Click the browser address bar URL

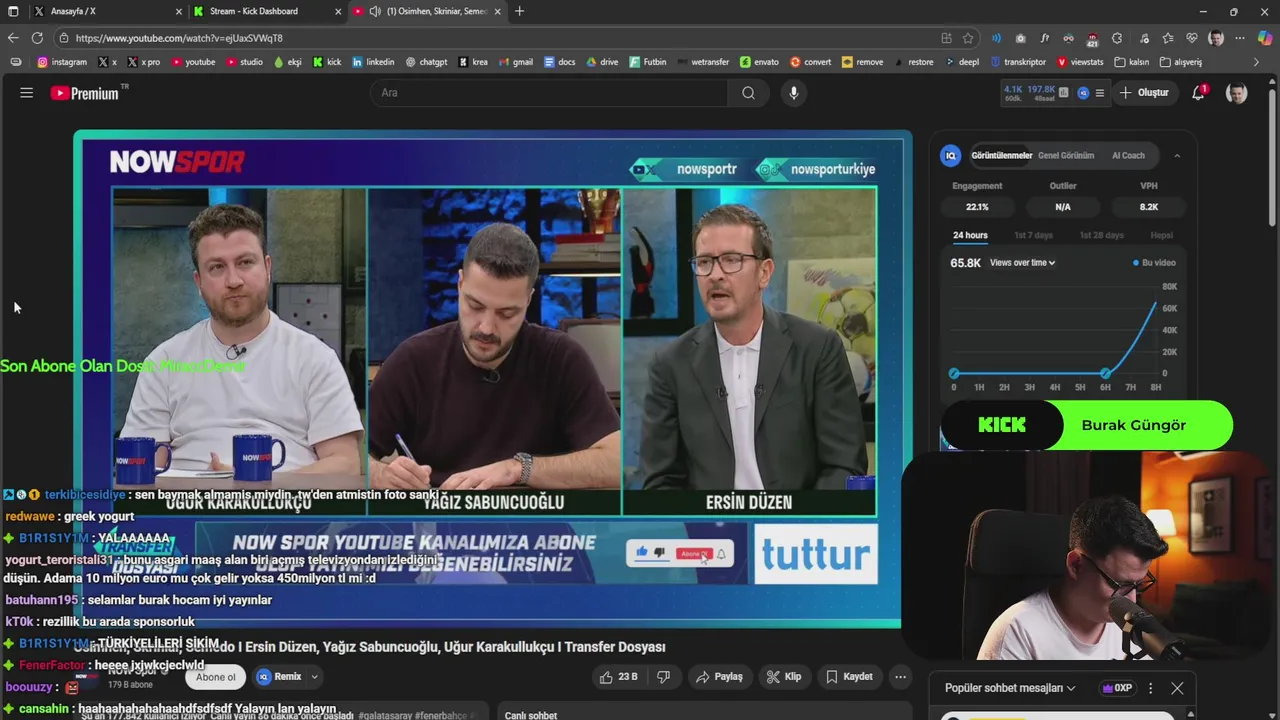[179, 38]
